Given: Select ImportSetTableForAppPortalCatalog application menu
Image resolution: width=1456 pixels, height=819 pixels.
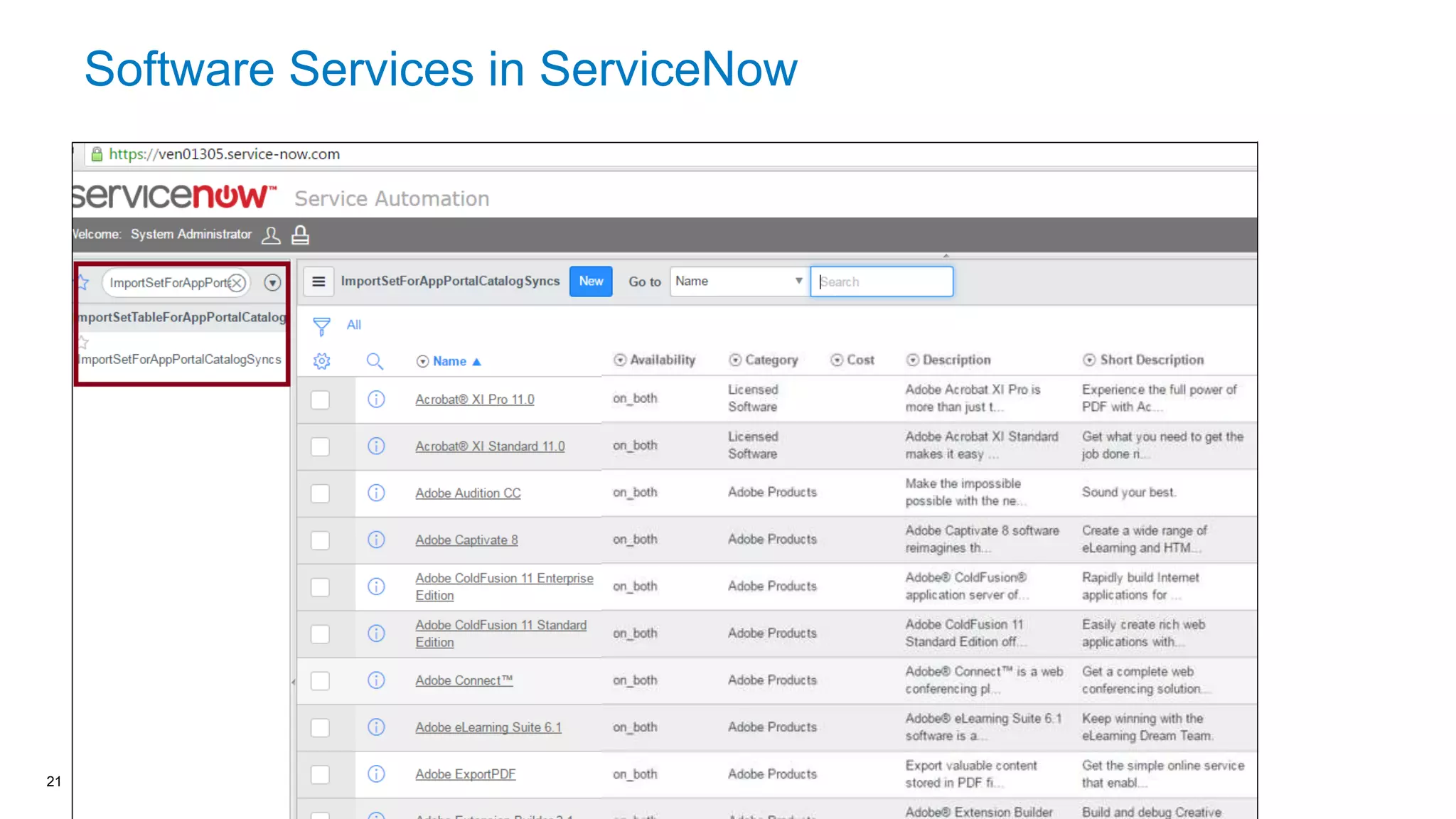Looking at the screenshot, I should click(x=182, y=317).
